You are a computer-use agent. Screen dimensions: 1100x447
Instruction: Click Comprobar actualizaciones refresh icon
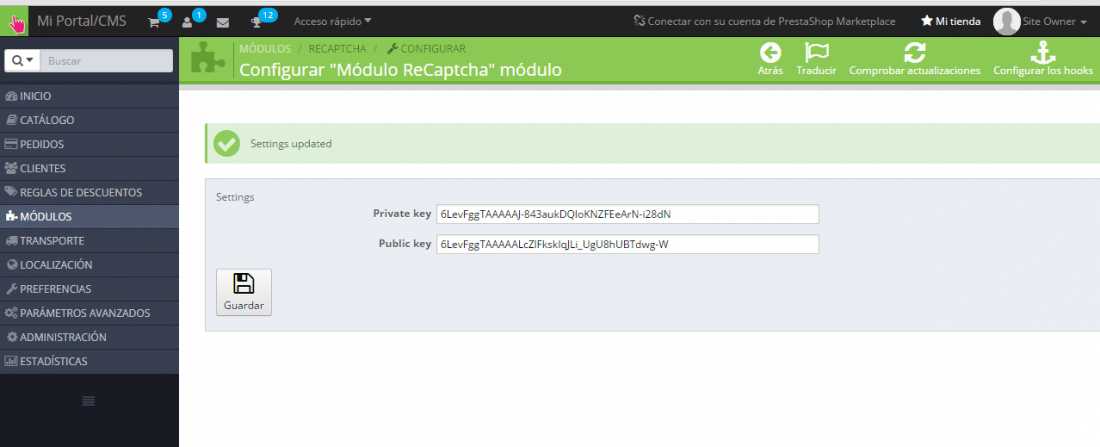coord(914,53)
